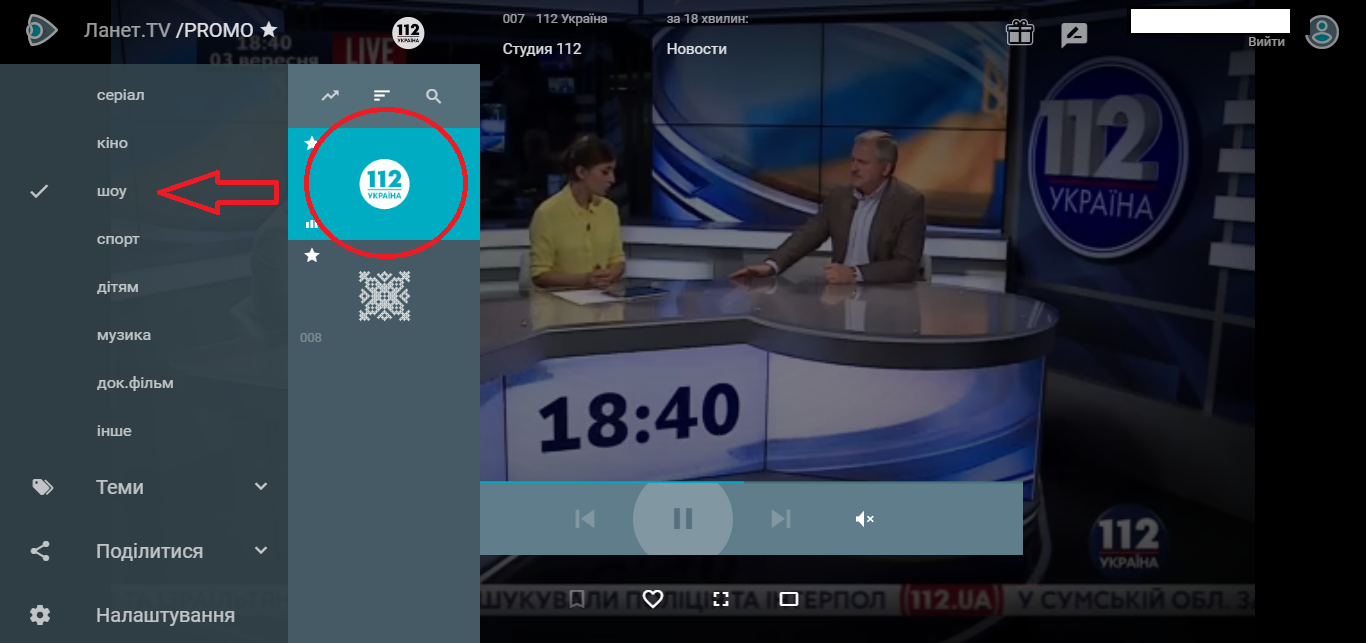Click the trending chart icon in channel panel

(330, 96)
